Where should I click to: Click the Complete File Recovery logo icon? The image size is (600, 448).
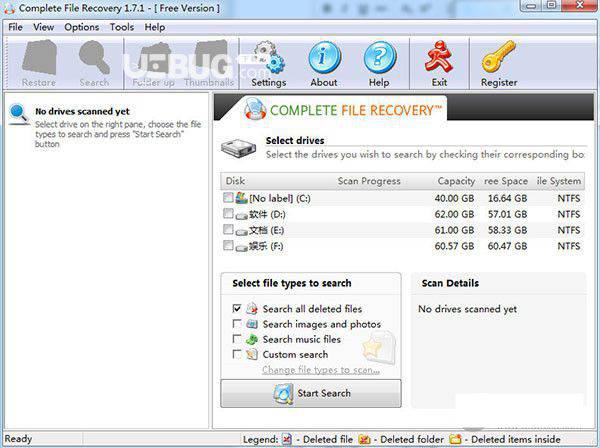(x=255, y=109)
